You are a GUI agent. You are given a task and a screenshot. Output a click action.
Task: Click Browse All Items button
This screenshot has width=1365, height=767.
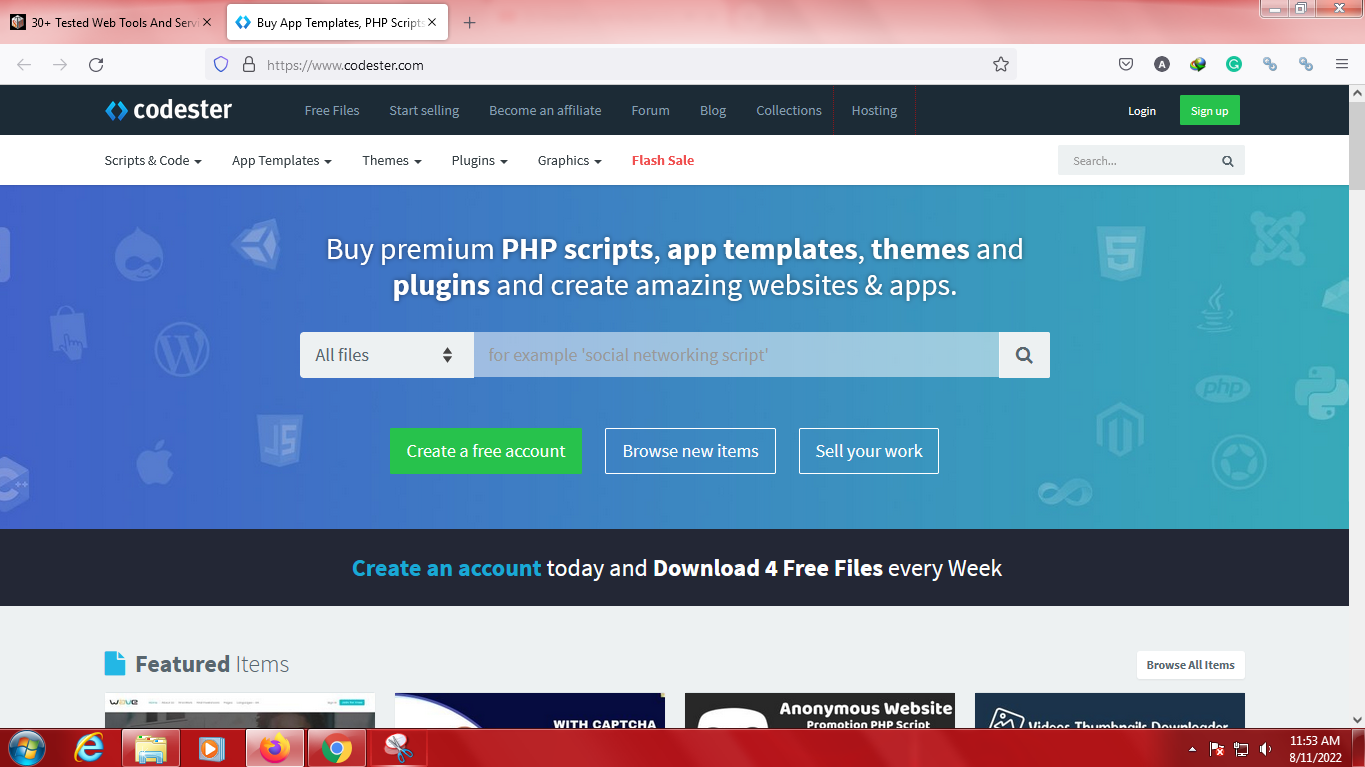[1191, 665]
